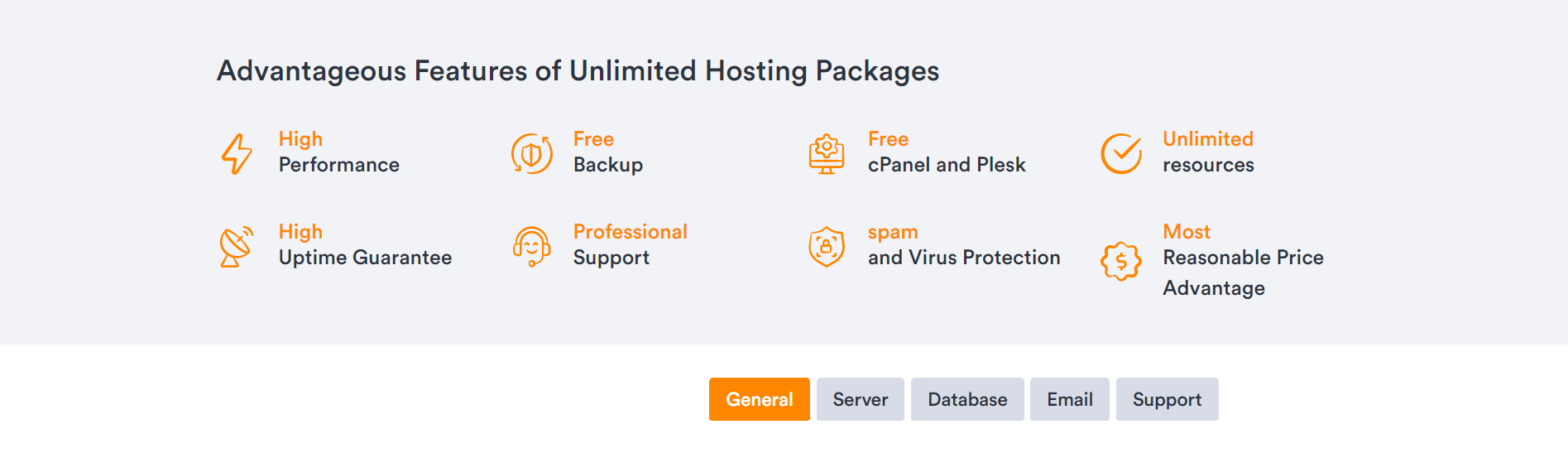Screen dimensions: 1568x458
Task: Open the Database tab
Action: click(x=967, y=399)
